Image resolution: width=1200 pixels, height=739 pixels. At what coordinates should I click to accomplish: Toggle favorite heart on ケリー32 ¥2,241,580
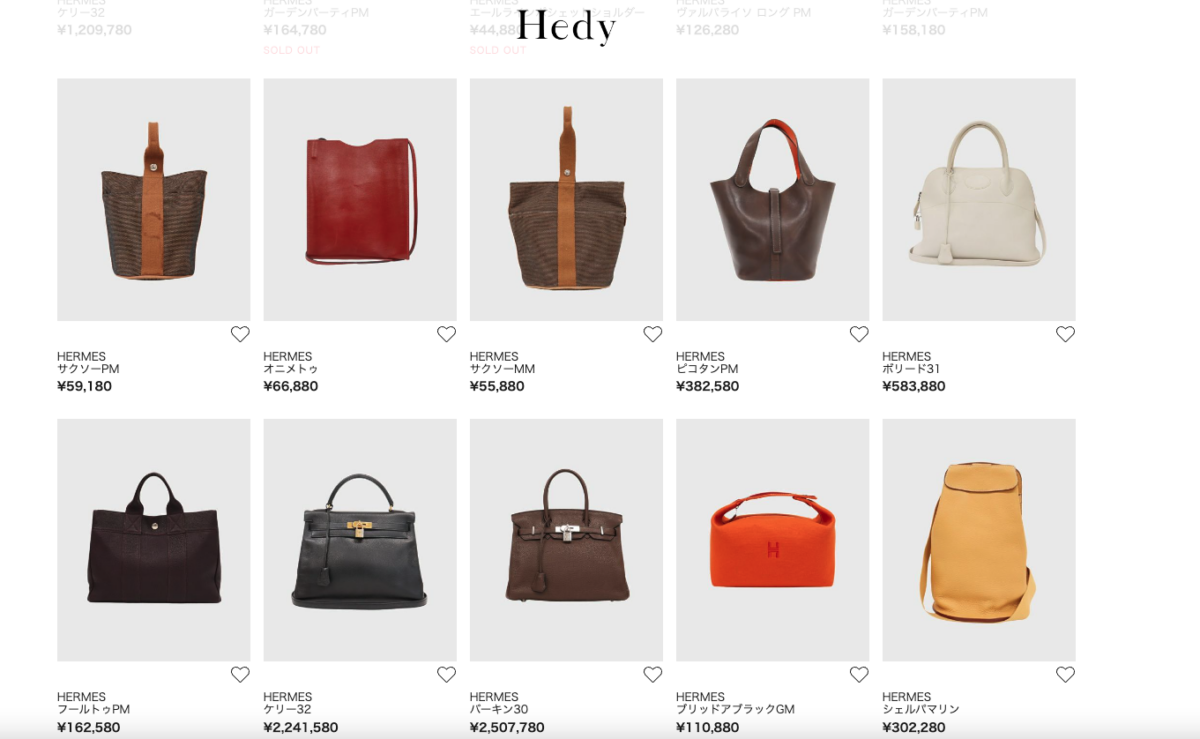[446, 674]
